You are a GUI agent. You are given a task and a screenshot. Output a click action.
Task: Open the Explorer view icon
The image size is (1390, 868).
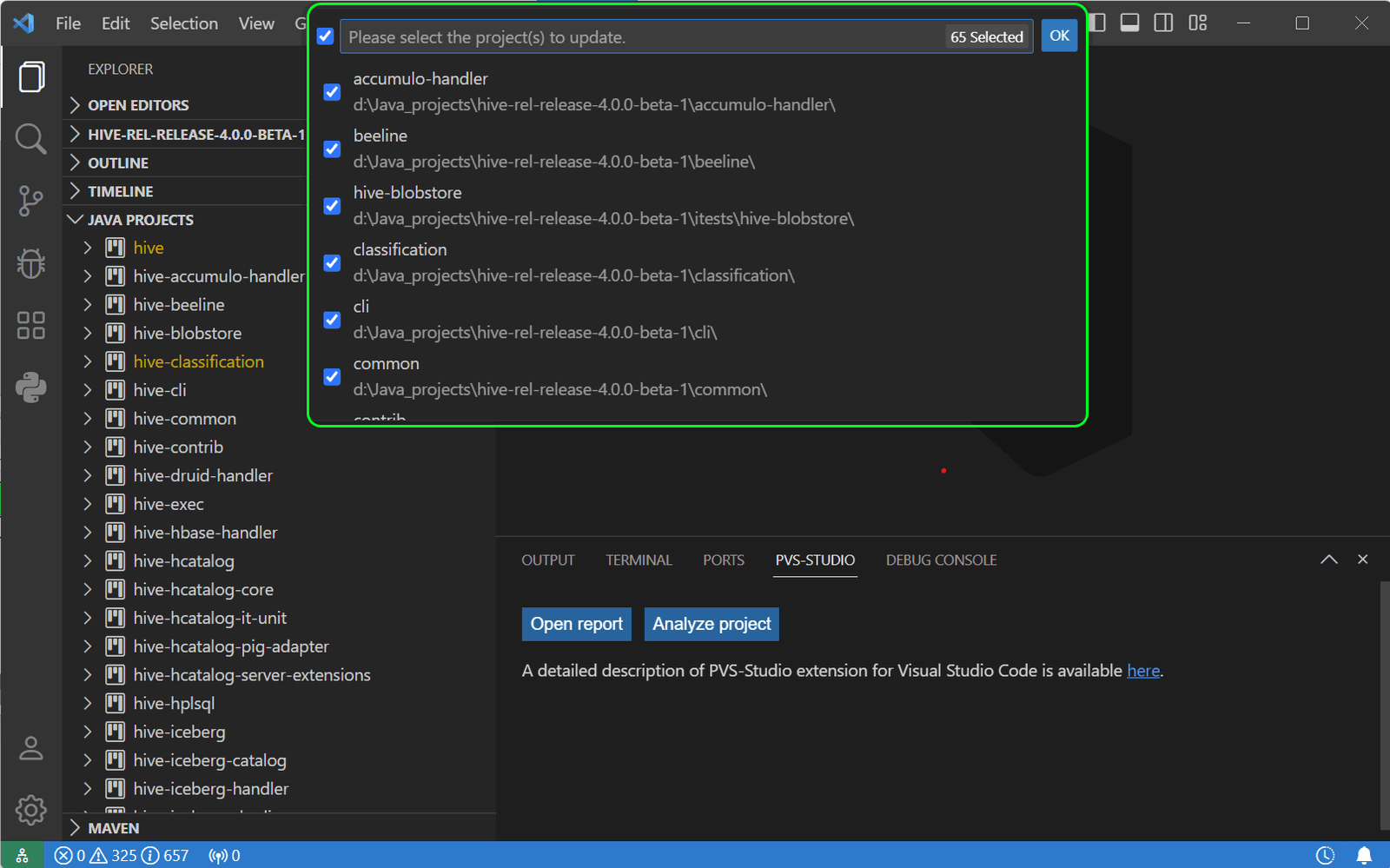[x=31, y=76]
